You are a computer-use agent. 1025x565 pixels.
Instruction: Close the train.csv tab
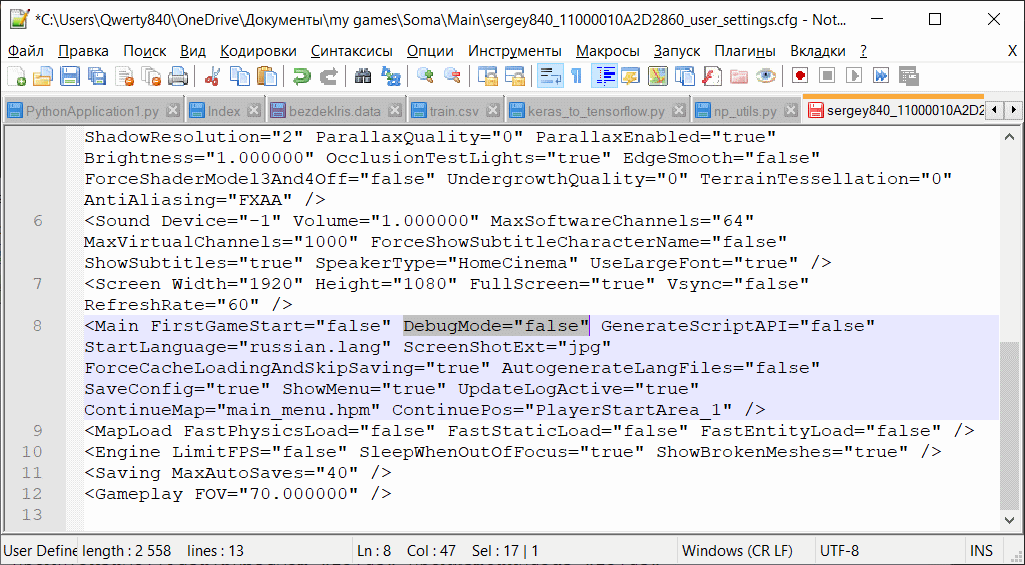click(x=492, y=111)
